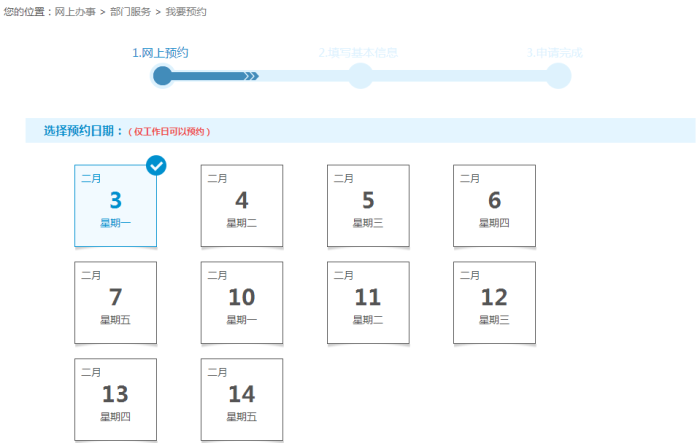Select the 1.网上预约 step label
700x443 pixels.
tap(160, 52)
